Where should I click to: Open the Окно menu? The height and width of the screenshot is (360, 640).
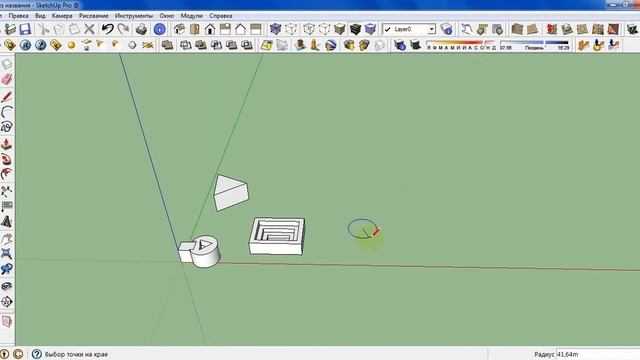point(167,16)
